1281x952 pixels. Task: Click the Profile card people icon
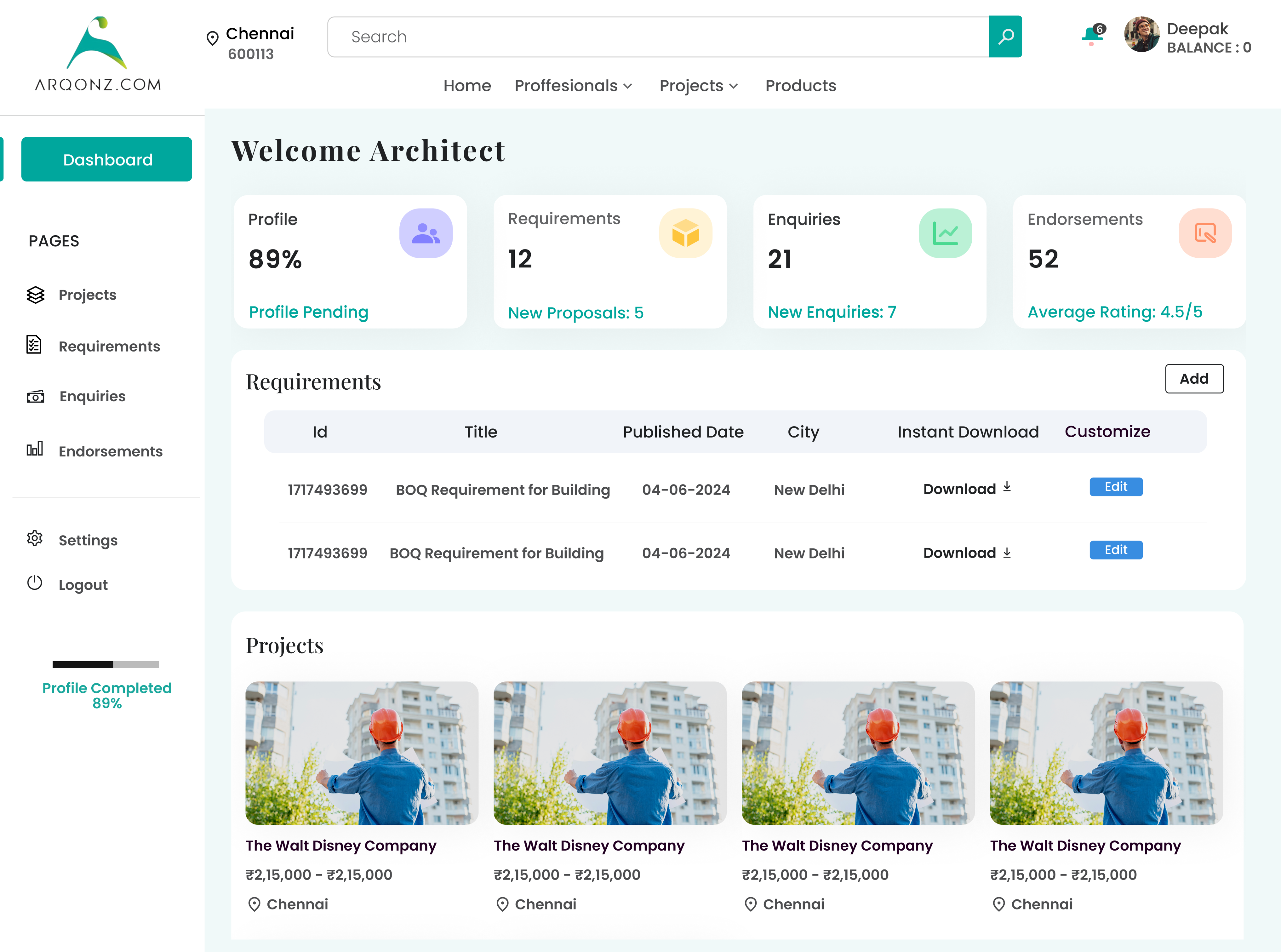point(426,233)
